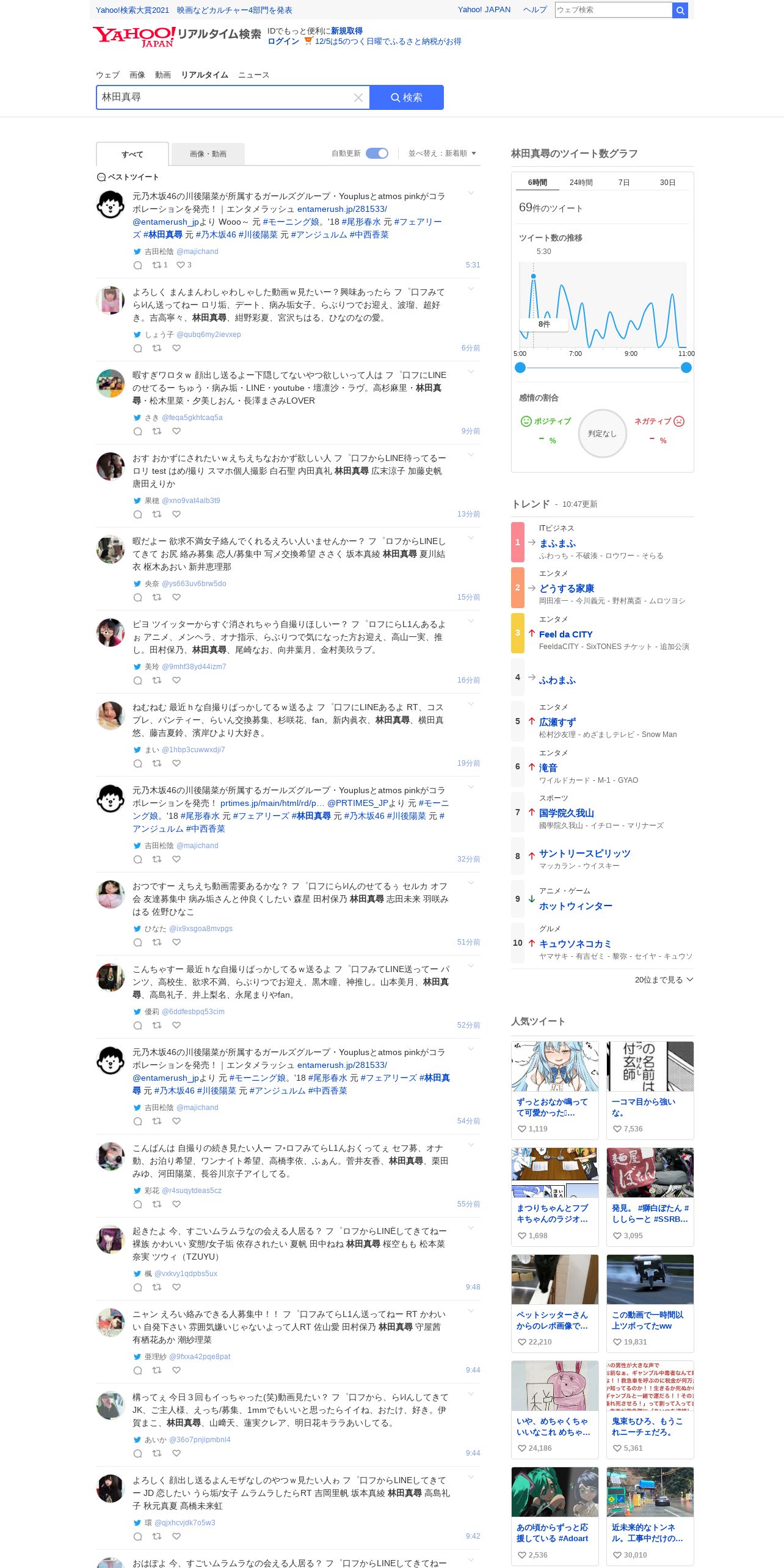Select the すべて tab

tap(132, 154)
